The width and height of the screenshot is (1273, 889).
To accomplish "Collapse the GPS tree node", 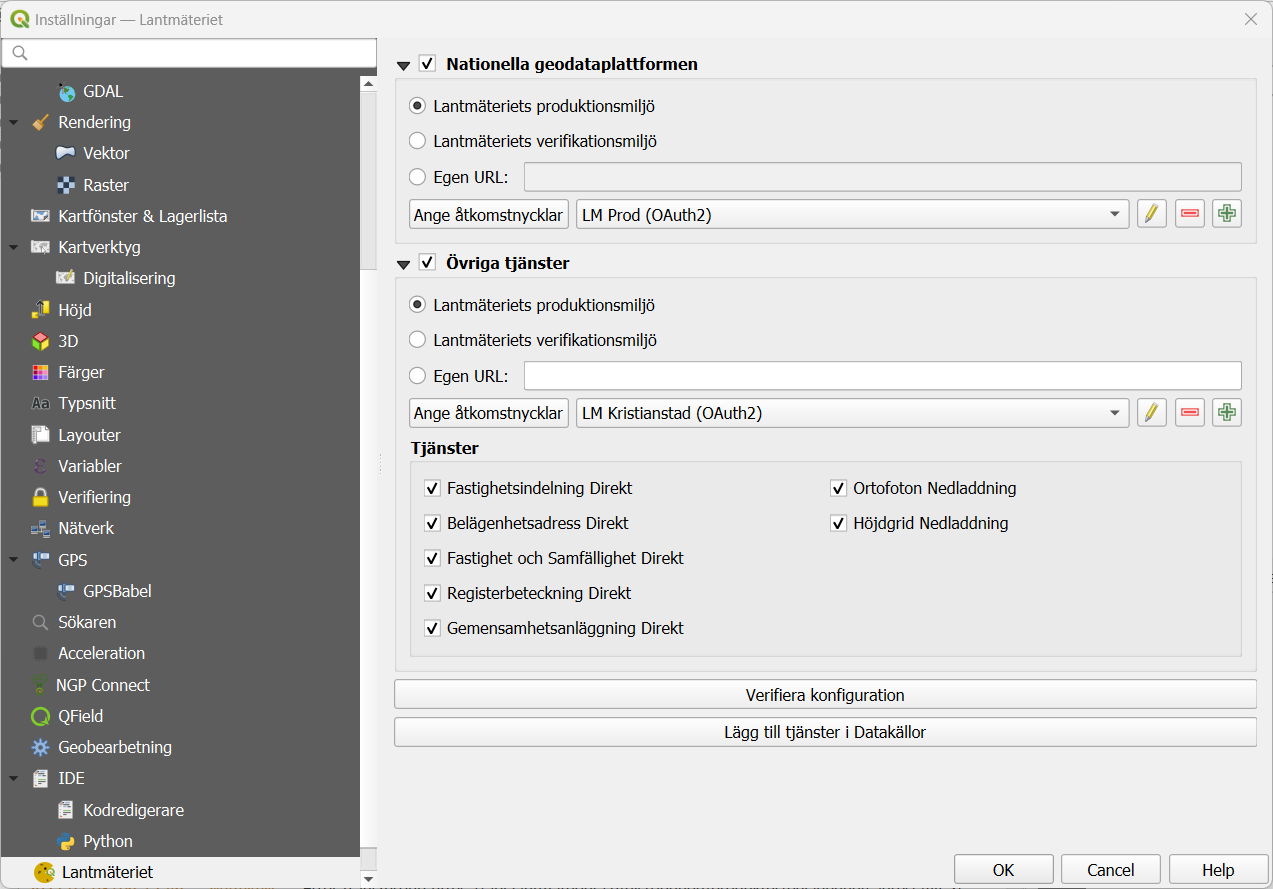I will 14,559.
